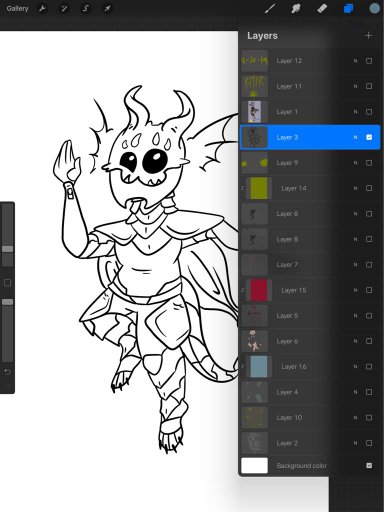
Task: Open the active color swatch circle
Action: (x=375, y=9)
